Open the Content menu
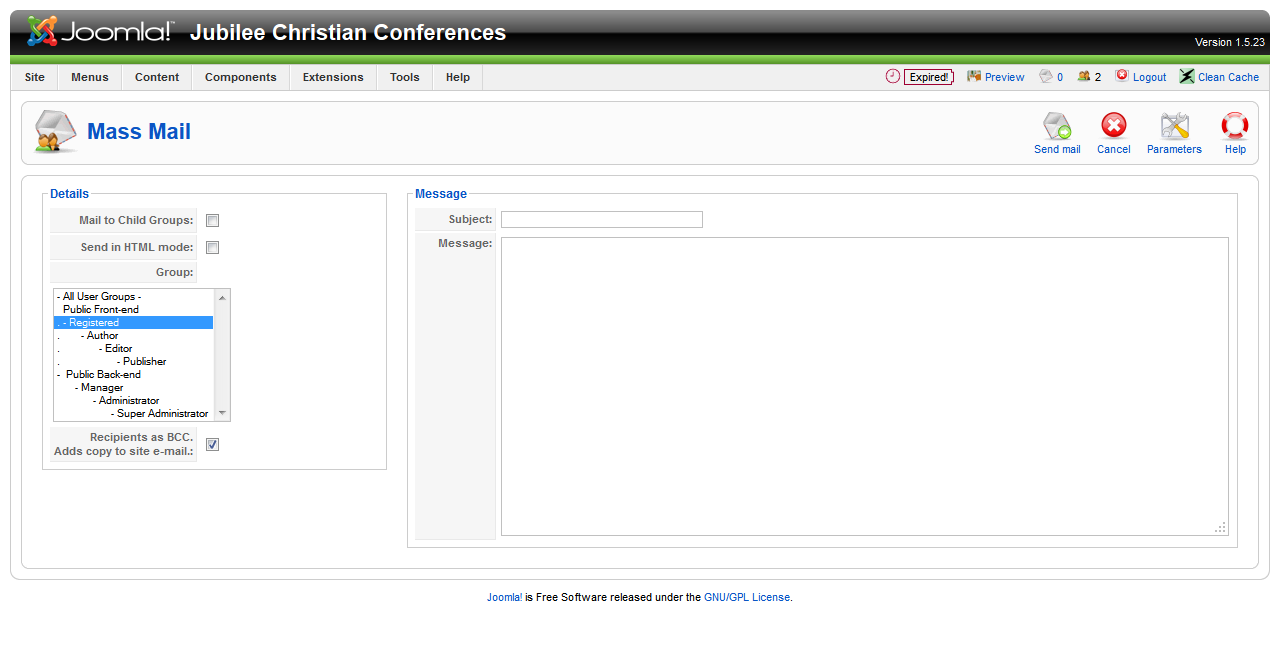This screenshot has width=1280, height=648. coord(157,77)
